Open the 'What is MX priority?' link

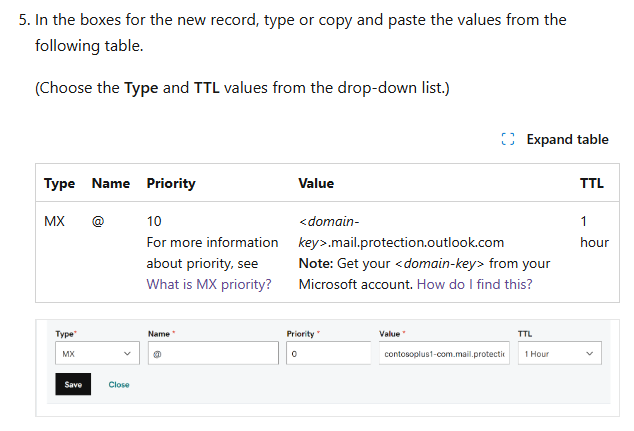click(x=209, y=284)
